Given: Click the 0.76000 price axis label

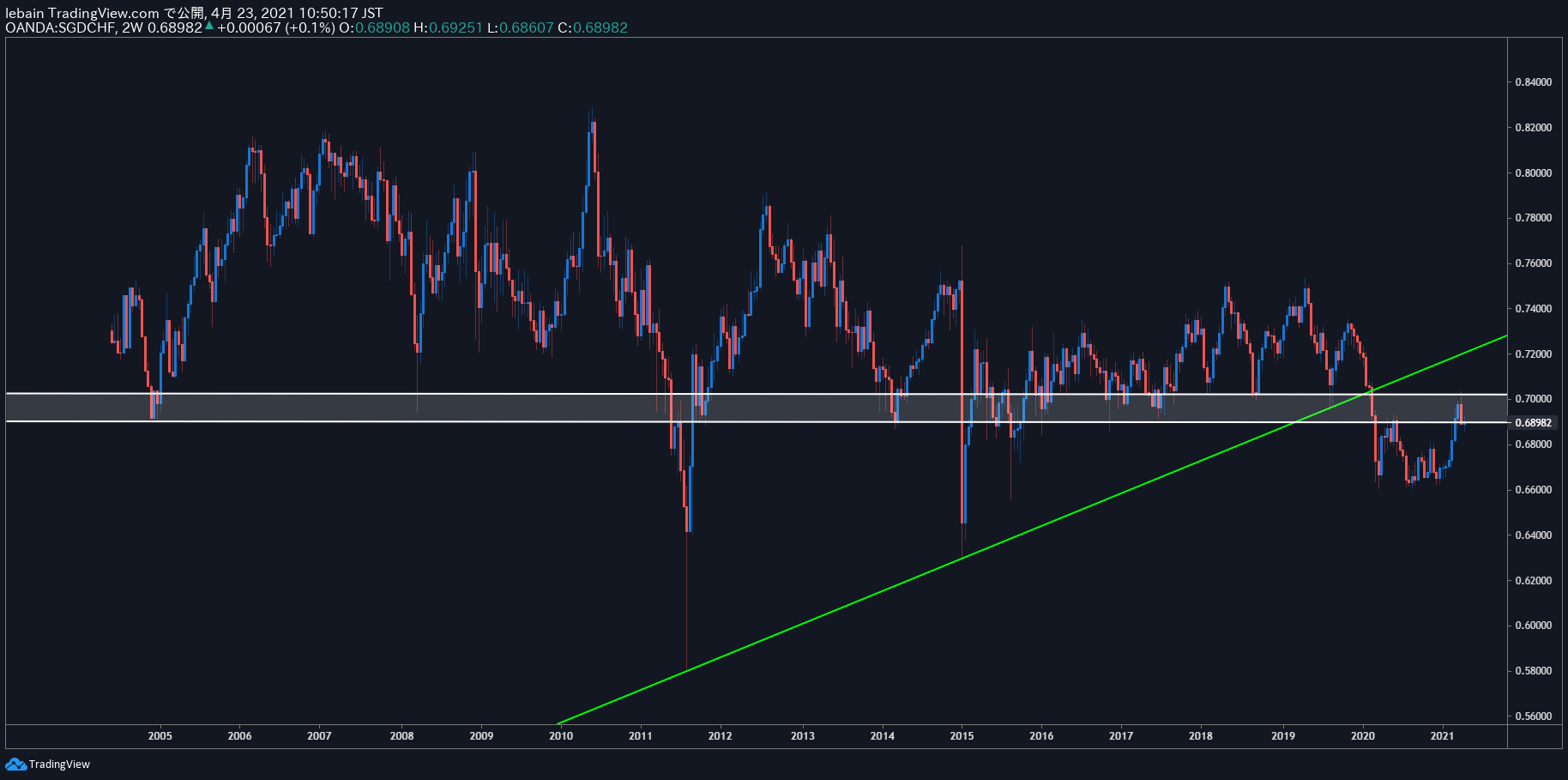Looking at the screenshot, I should pyautogui.click(x=1534, y=263).
